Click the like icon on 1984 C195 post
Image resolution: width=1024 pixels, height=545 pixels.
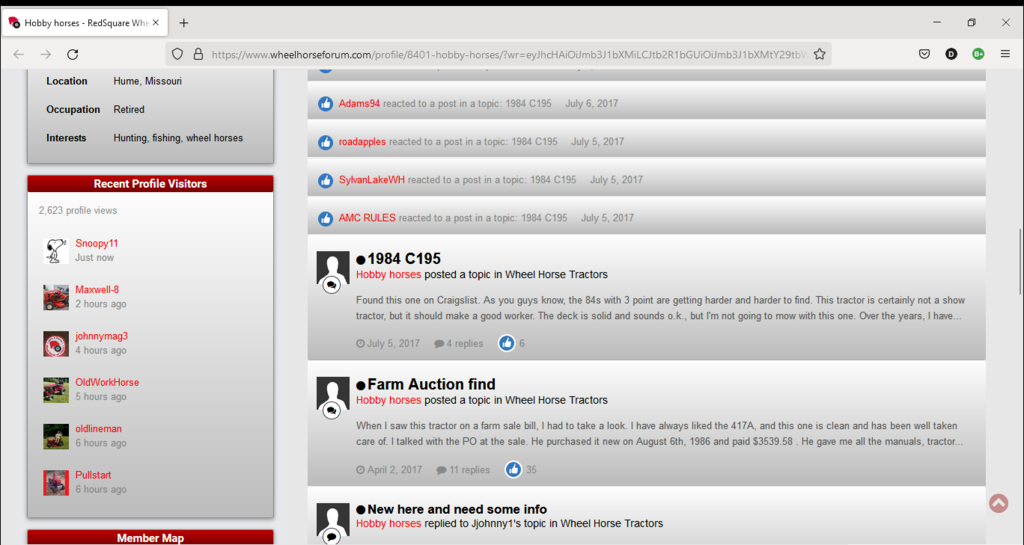click(507, 343)
